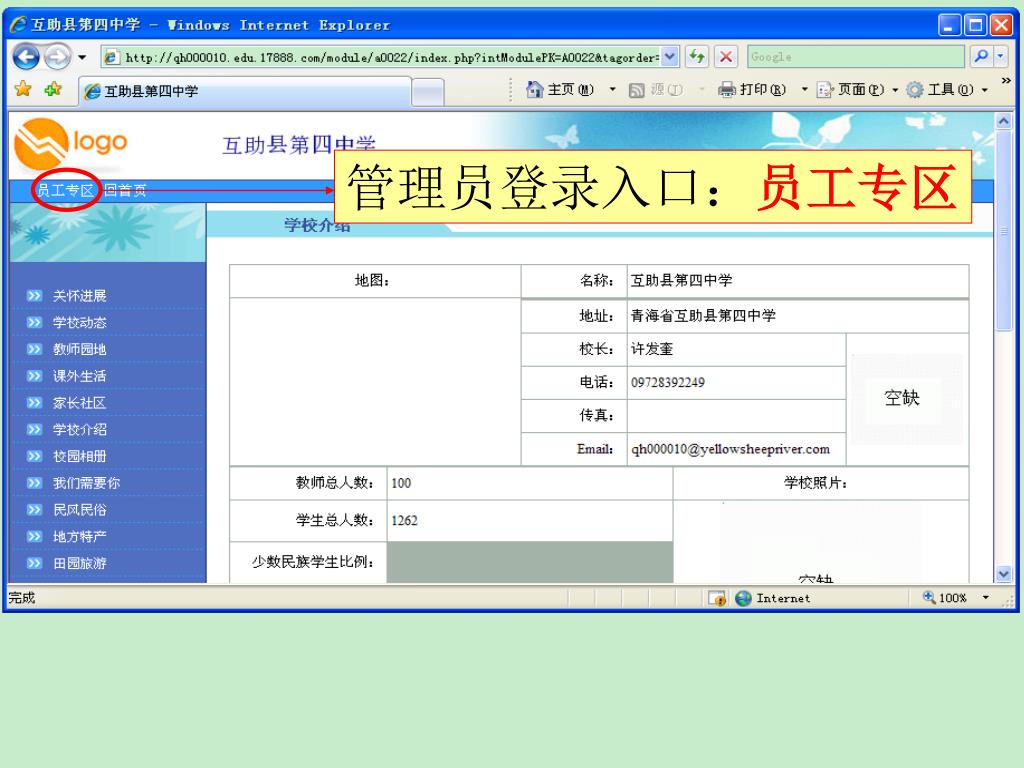
Task: Click the 回首页 return home link
Action: tap(125, 191)
